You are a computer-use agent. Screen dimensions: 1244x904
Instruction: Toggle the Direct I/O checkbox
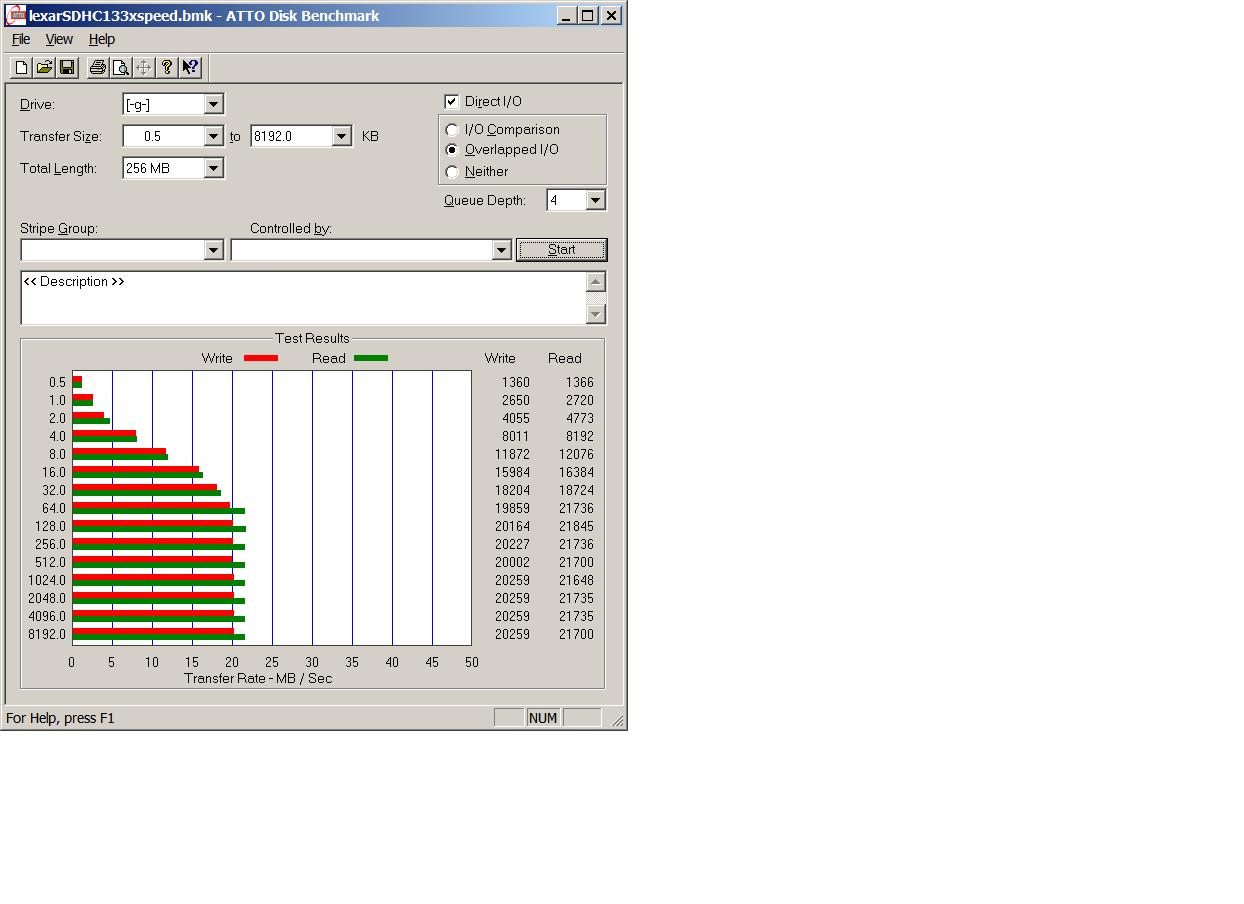tap(452, 101)
